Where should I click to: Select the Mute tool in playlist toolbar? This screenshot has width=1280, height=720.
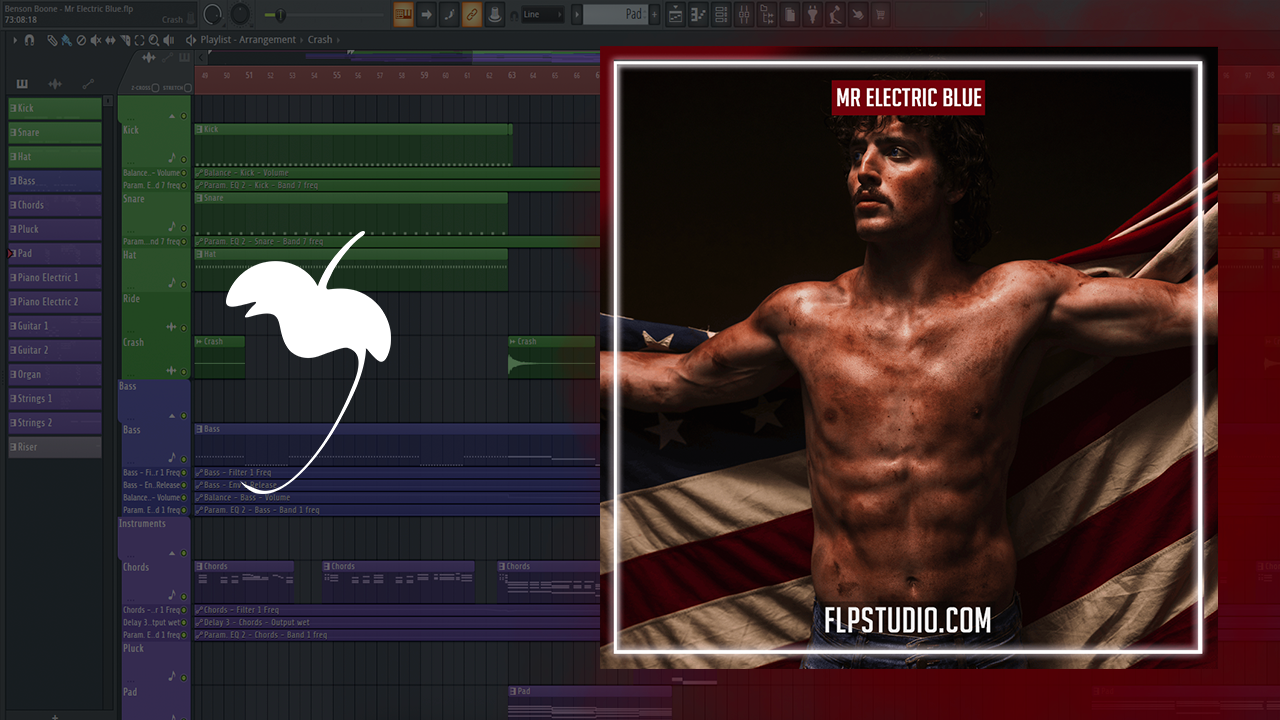click(x=95, y=40)
